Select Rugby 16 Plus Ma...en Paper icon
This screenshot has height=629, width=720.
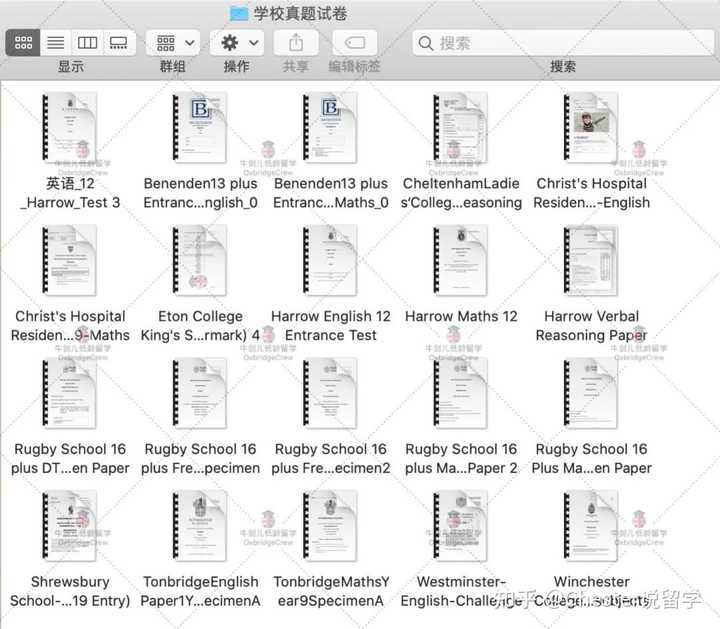[x=591, y=393]
